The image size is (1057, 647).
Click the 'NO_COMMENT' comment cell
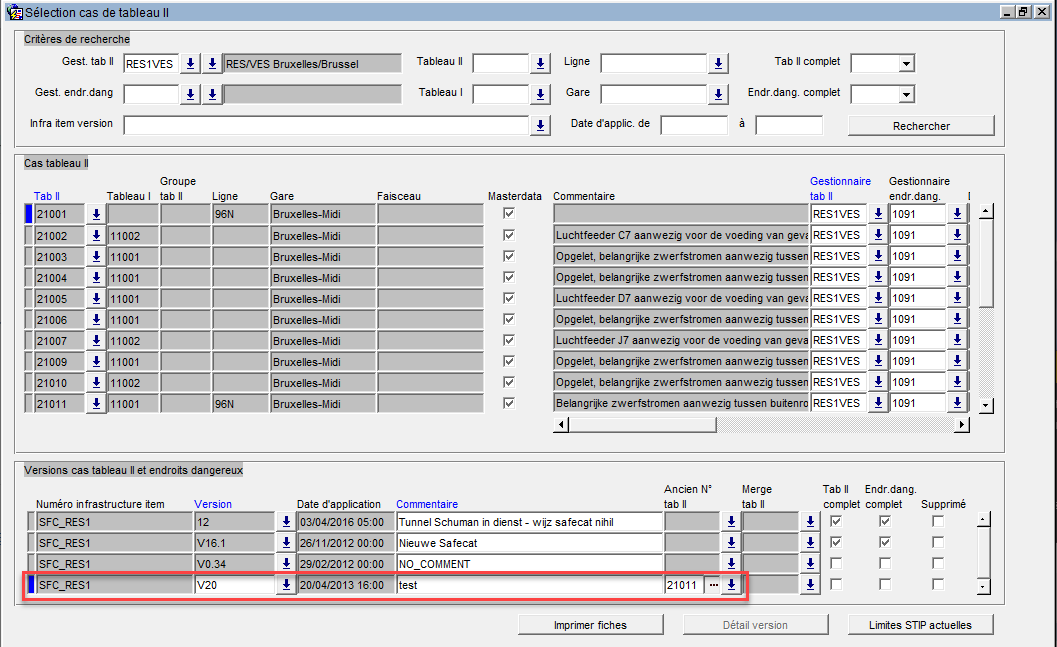(530, 563)
